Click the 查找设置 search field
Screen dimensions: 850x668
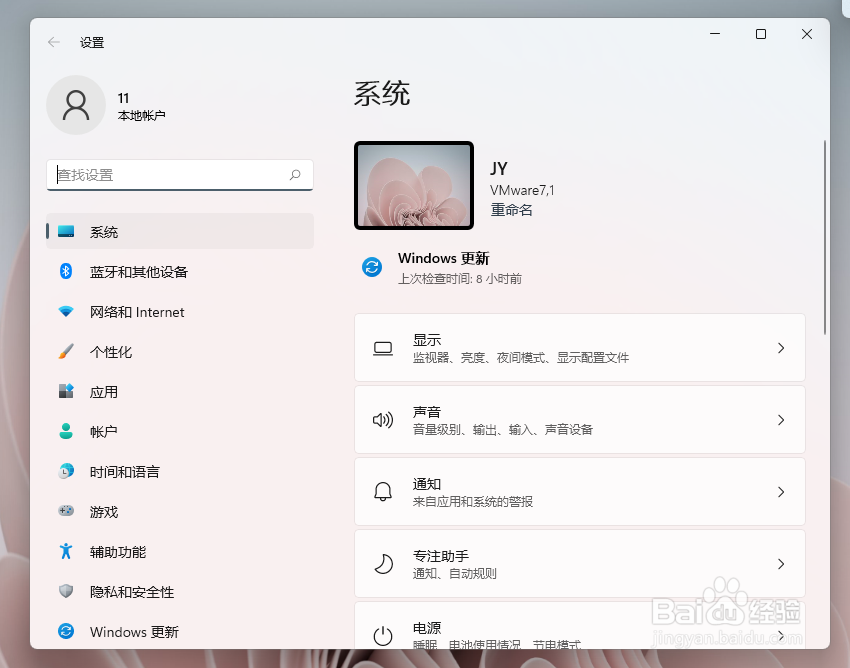[180, 175]
